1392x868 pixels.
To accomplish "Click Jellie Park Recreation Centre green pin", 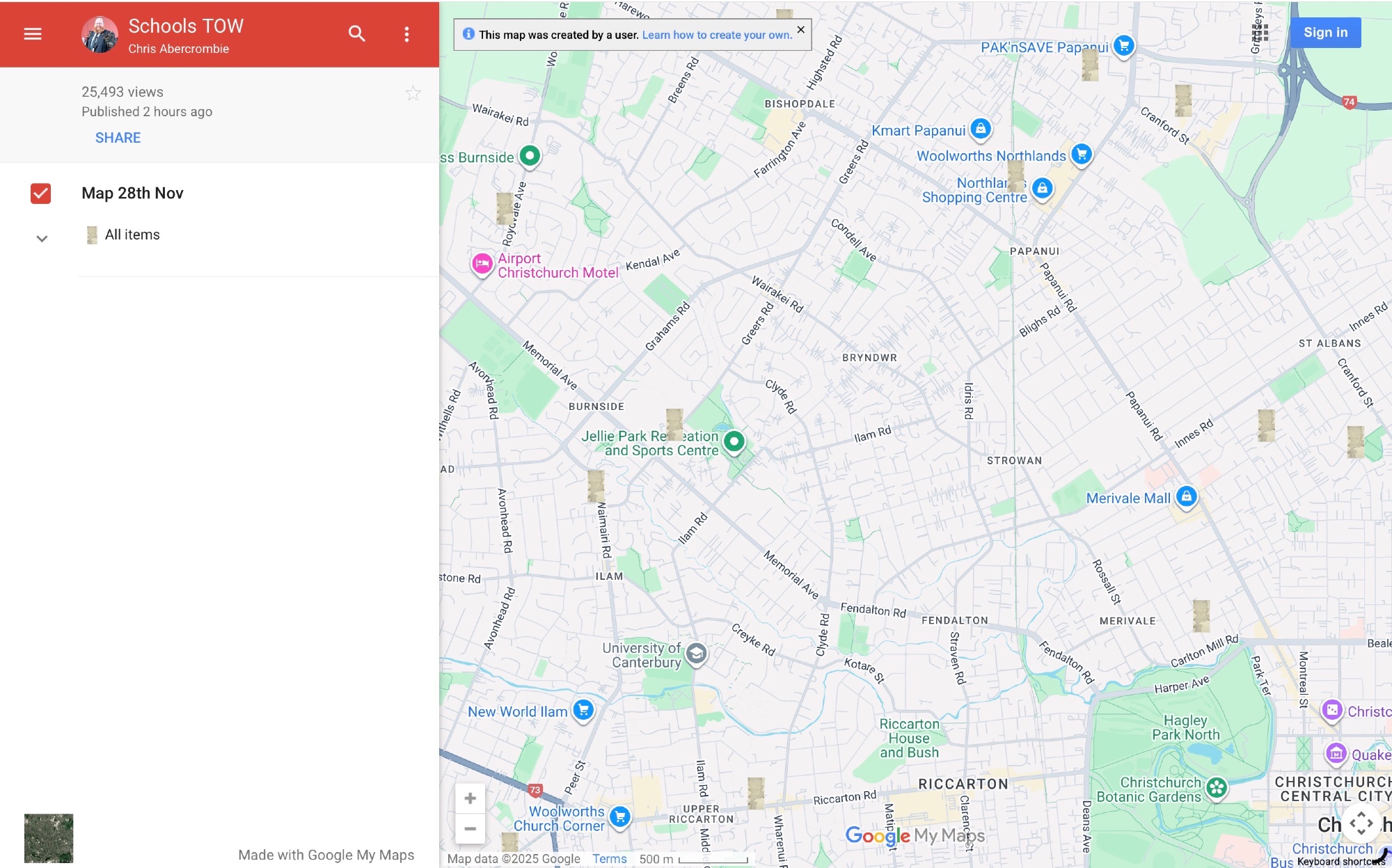I will (x=734, y=441).
